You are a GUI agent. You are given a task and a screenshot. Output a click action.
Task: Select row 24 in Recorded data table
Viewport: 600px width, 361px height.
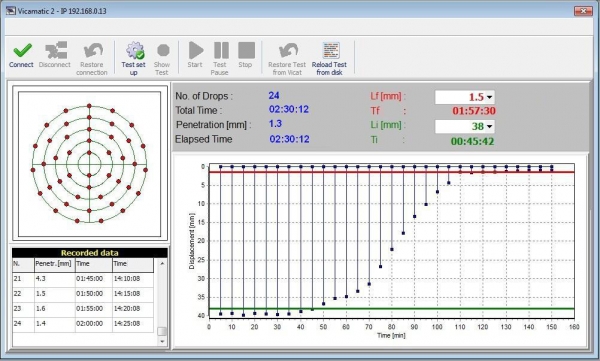pyautogui.click(x=83, y=323)
